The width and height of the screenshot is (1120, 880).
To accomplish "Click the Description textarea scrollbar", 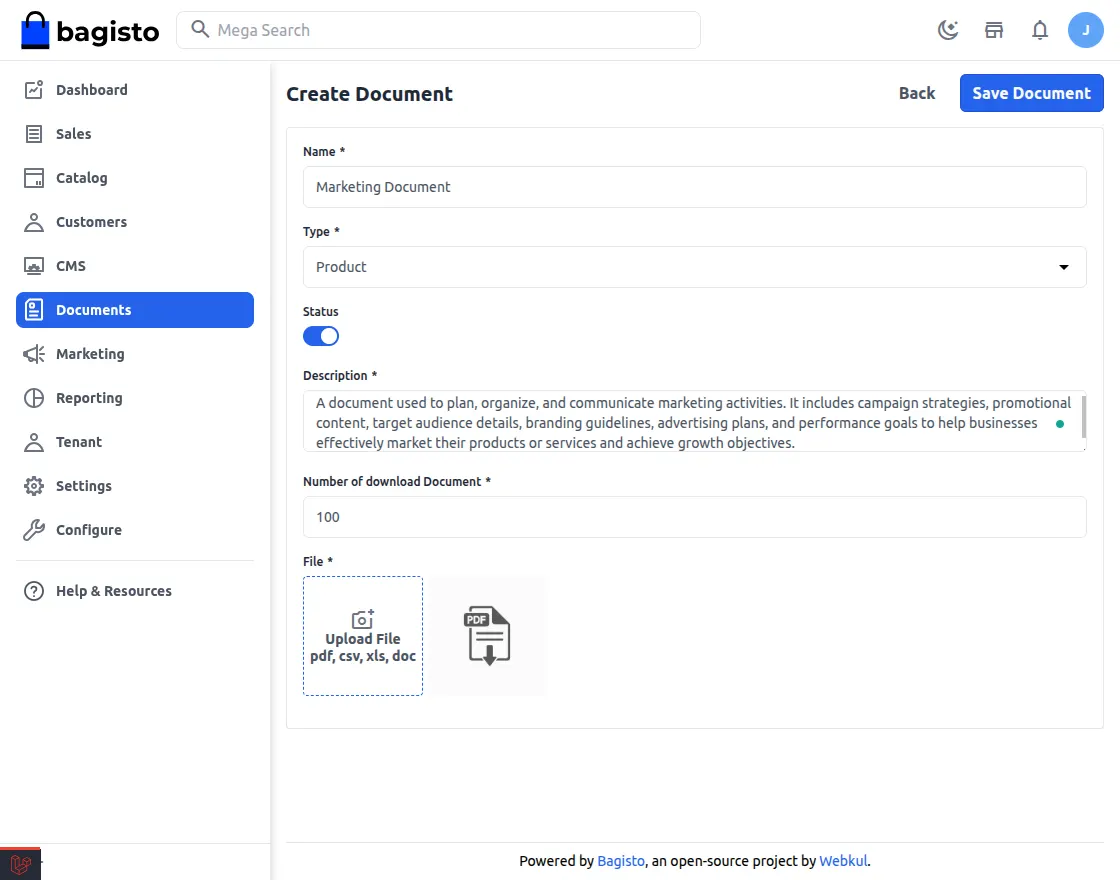I will click(x=1084, y=416).
